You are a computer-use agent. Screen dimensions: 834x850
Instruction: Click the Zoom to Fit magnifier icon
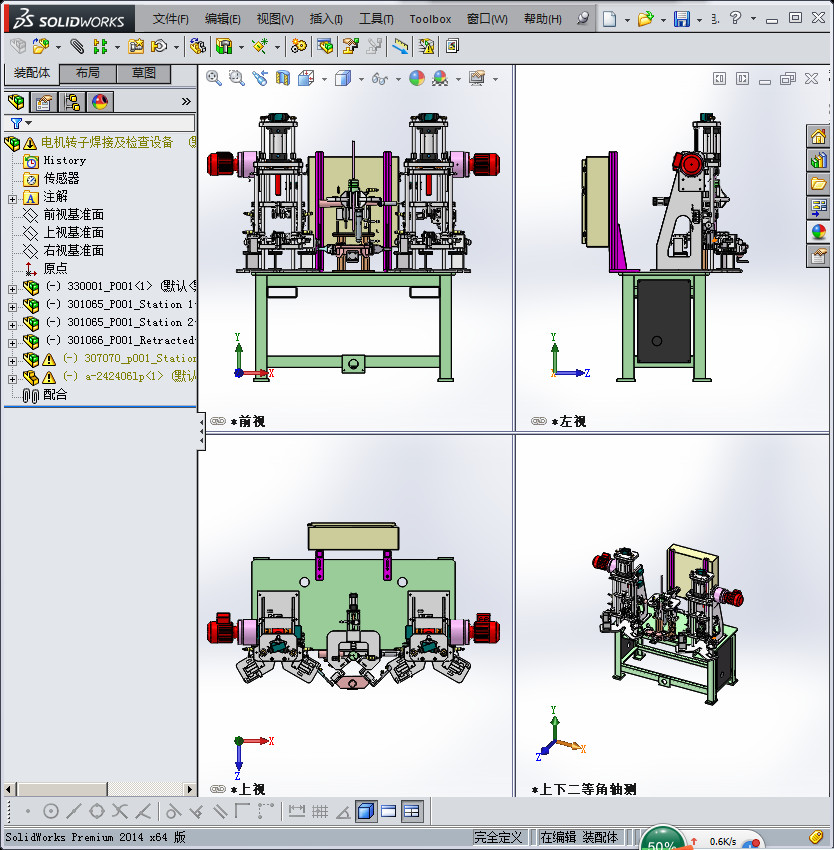214,79
